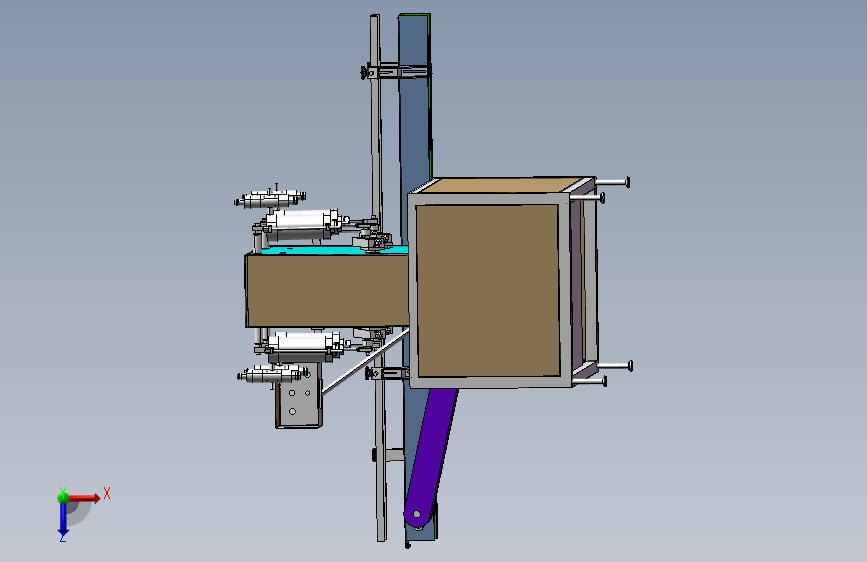This screenshot has height=562, width=867.
Task: Select the small brown rectangular box on the left
Action: [327, 290]
